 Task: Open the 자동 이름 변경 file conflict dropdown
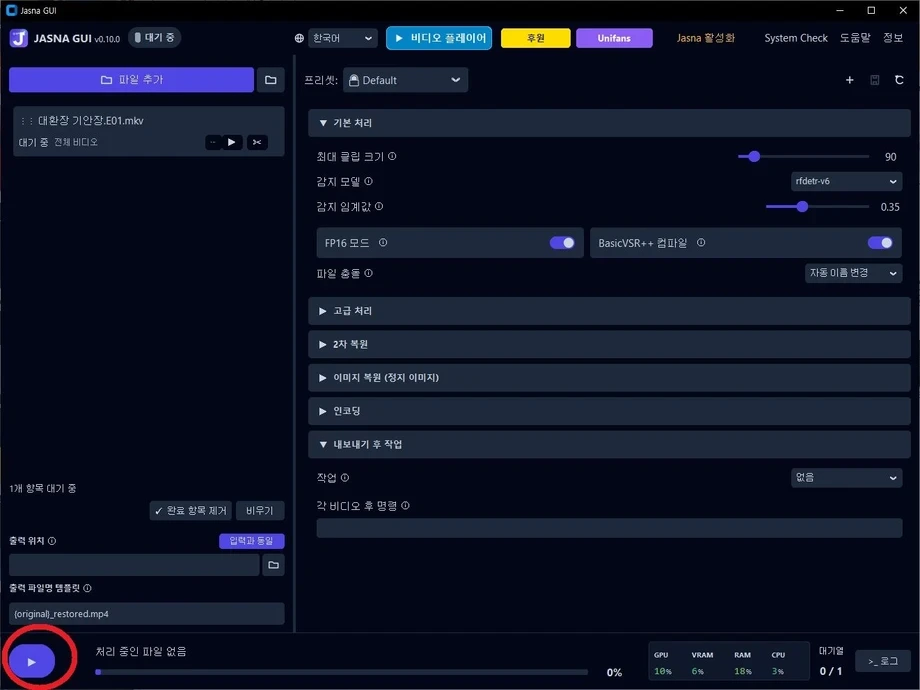[x=853, y=273]
